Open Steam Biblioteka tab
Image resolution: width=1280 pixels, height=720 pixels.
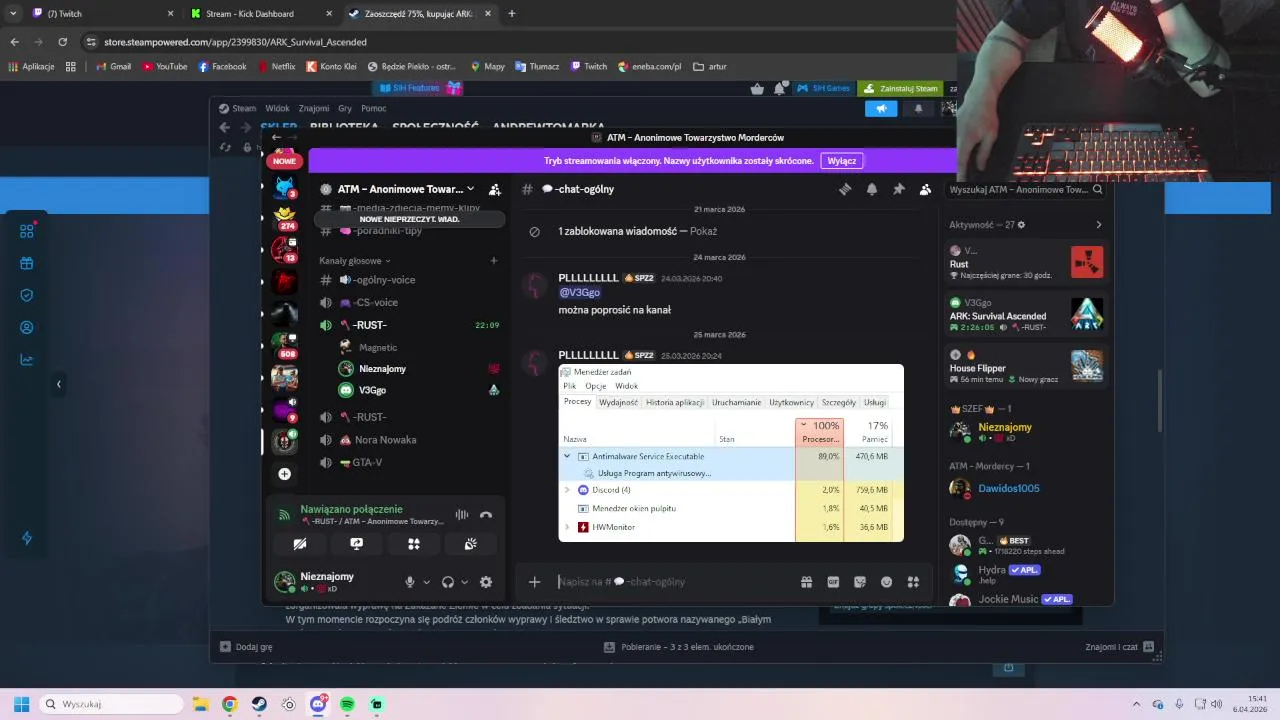click(344, 127)
